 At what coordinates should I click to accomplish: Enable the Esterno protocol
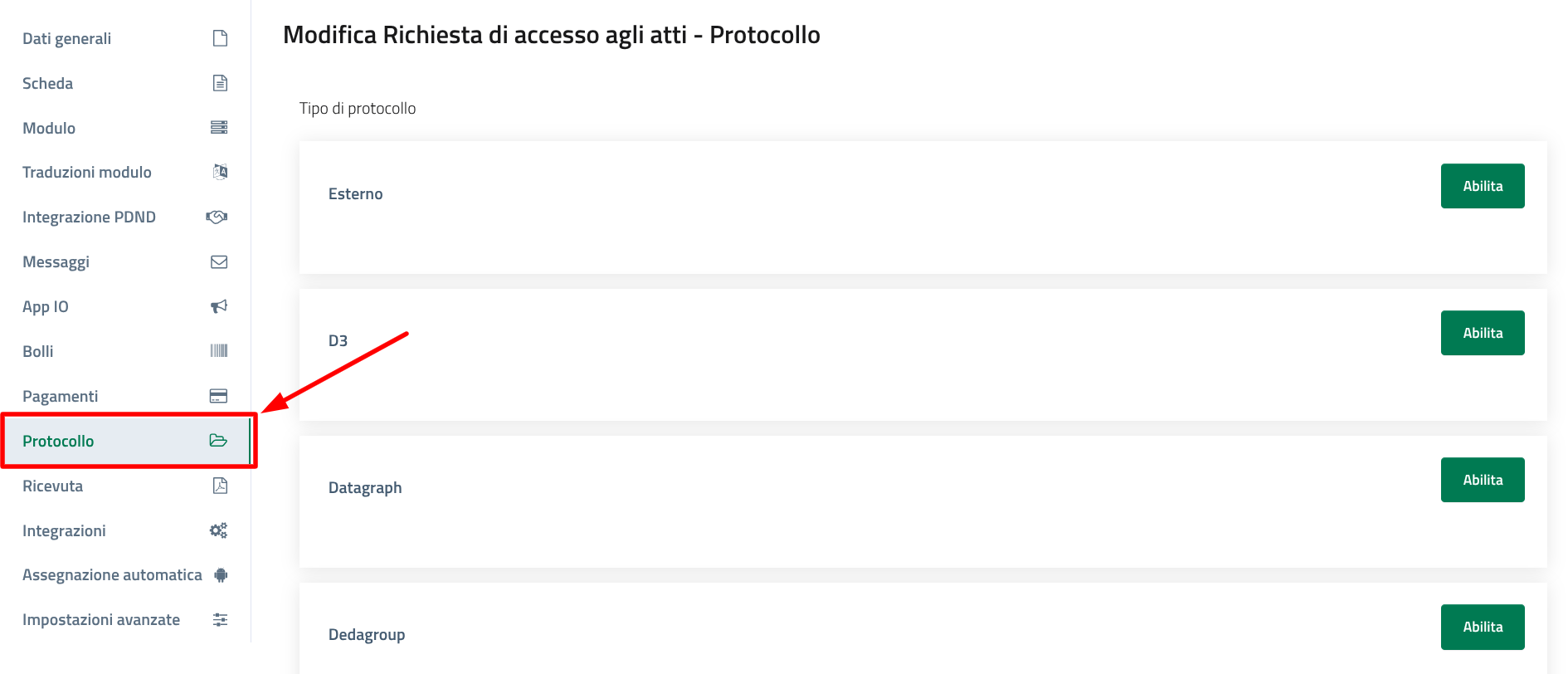1482,186
